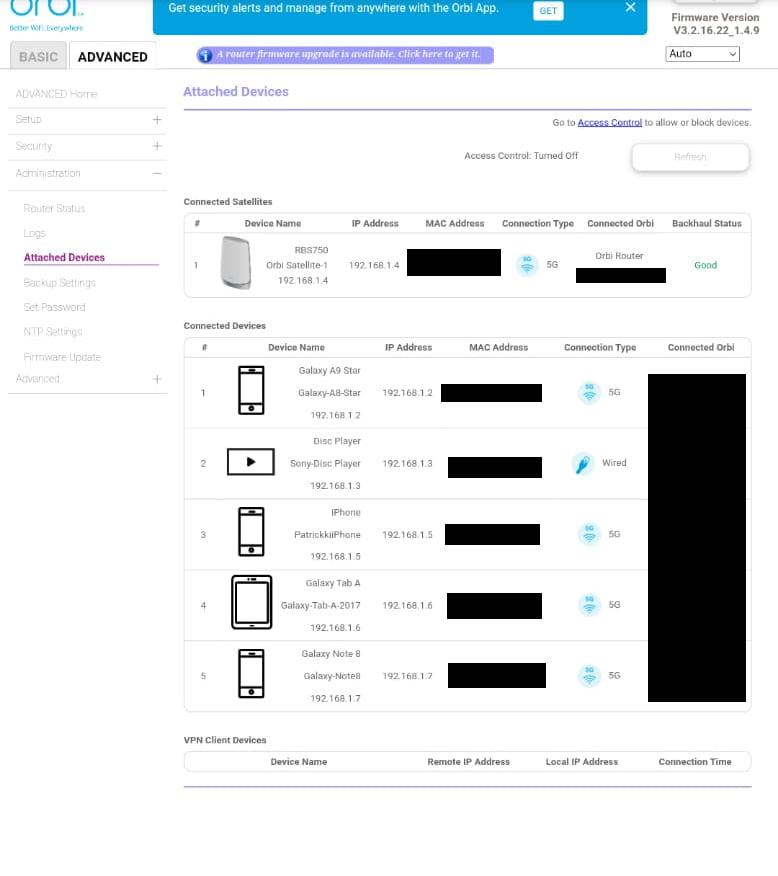Open ADVANCED Home in sidebar
Image resolution: width=778 pixels, height=876 pixels.
pyautogui.click(x=56, y=94)
